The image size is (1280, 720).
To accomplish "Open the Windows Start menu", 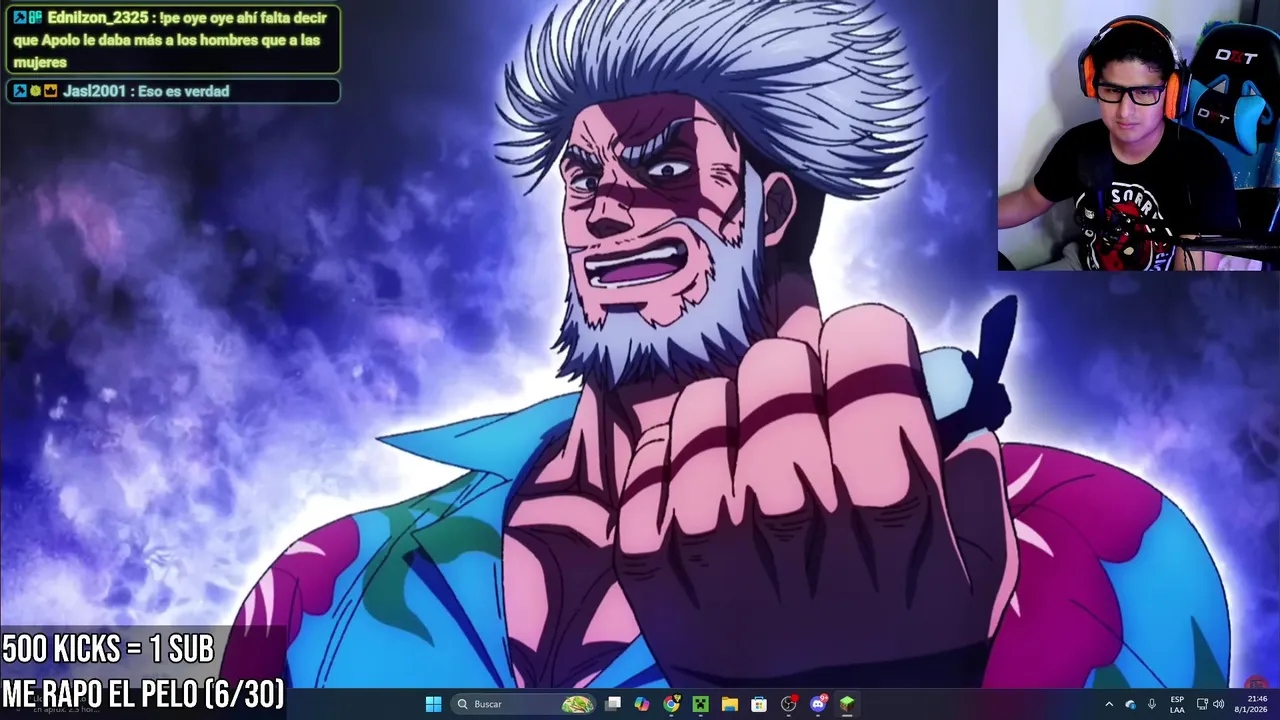I will [x=434, y=704].
